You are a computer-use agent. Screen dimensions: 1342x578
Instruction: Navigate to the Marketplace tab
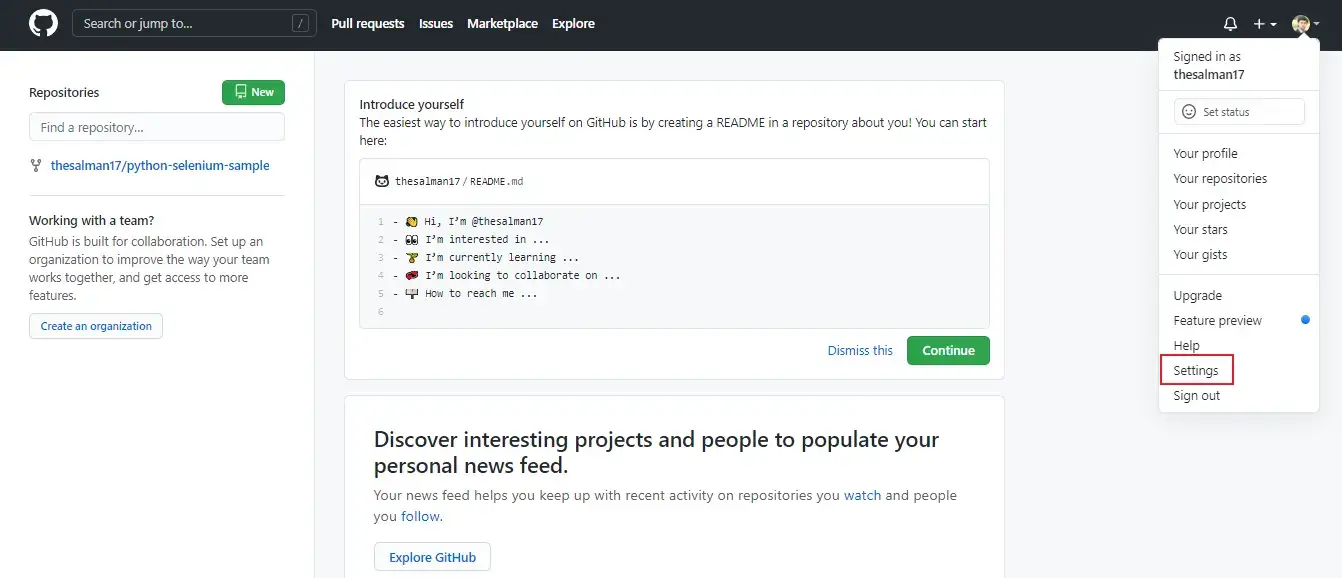coord(502,23)
